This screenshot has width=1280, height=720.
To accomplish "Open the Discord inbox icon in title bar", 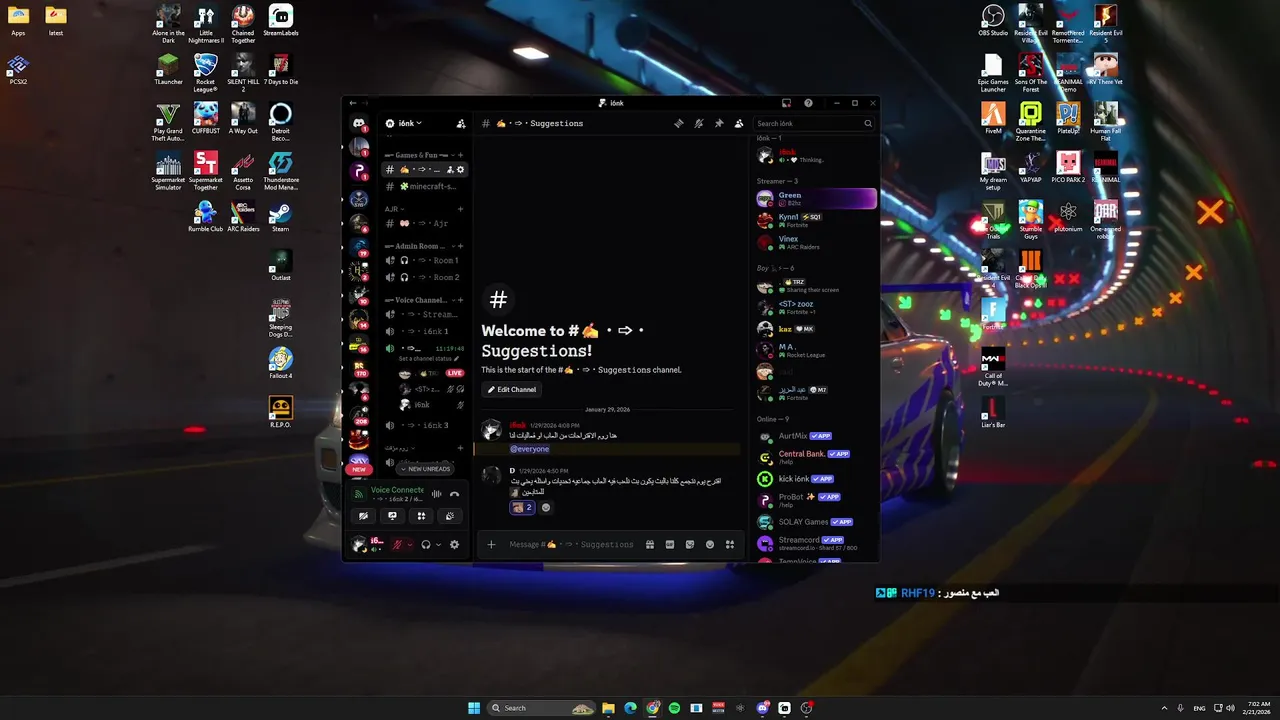I will coord(787,103).
